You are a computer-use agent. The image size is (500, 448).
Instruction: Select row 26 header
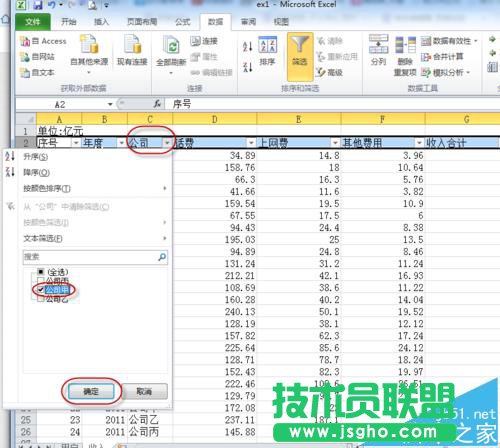[x=26, y=432]
